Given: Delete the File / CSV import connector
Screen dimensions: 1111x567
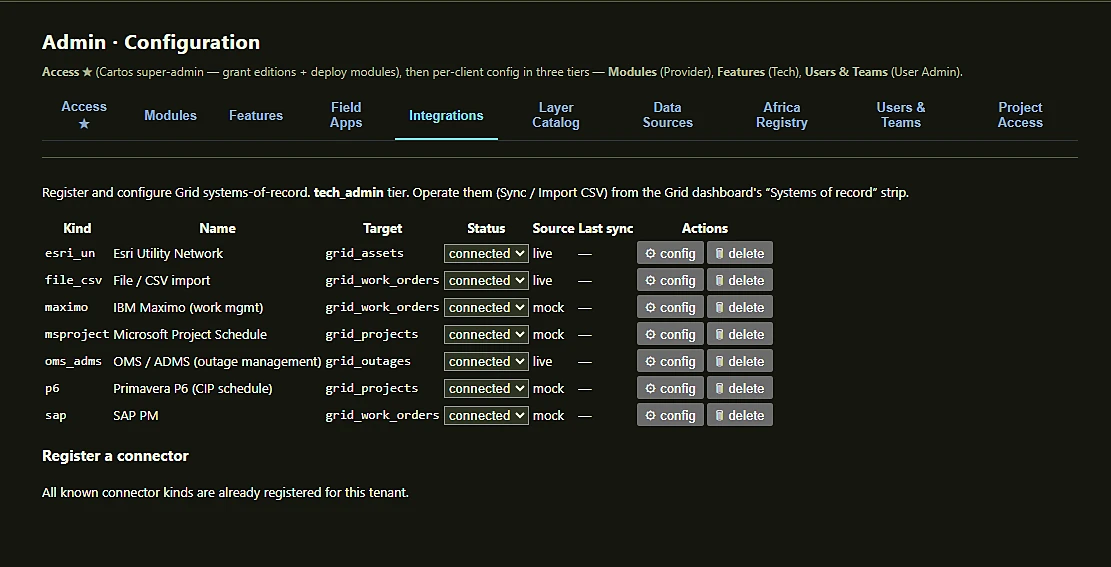Looking at the screenshot, I should pos(739,280).
